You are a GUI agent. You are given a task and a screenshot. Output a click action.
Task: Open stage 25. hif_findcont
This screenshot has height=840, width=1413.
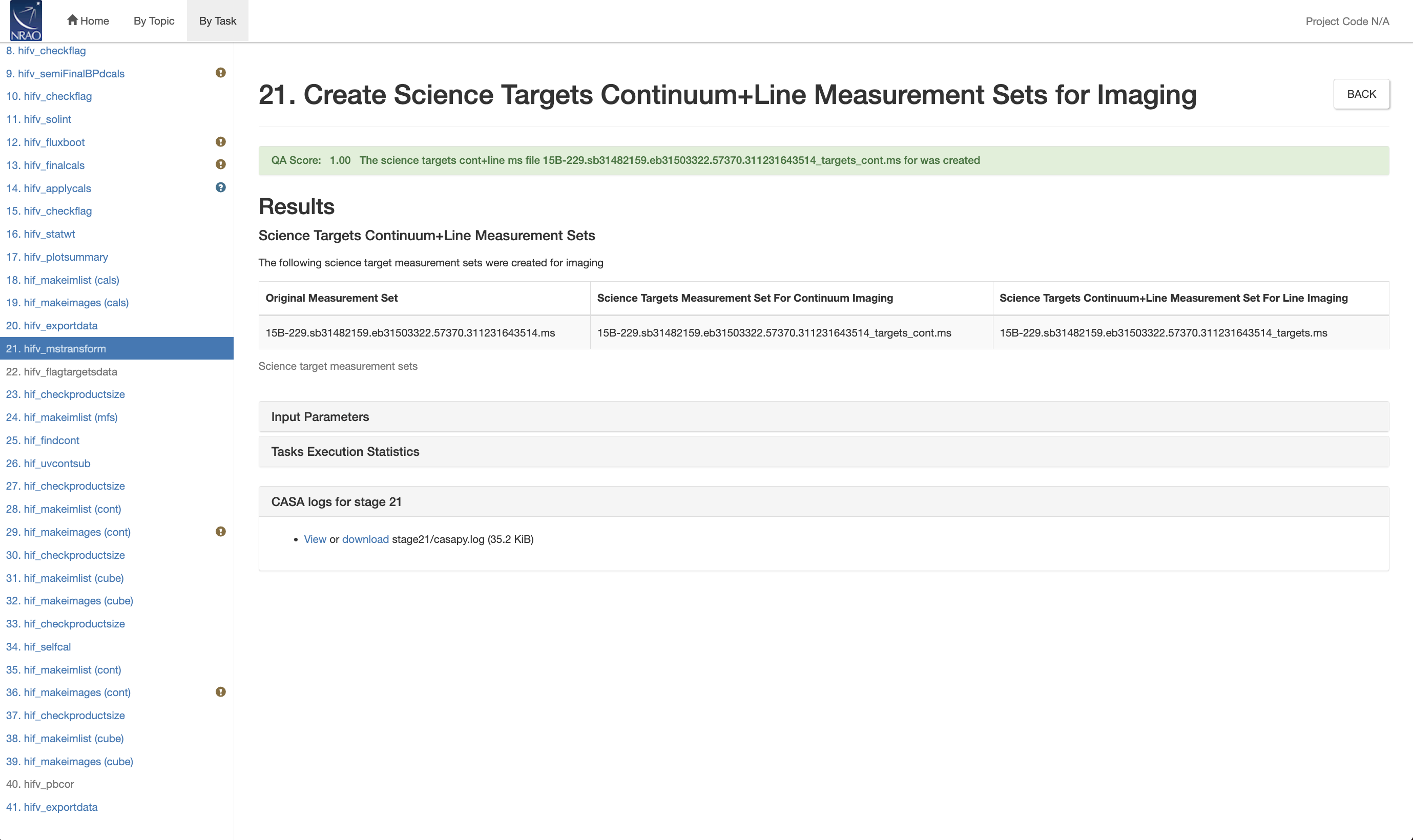click(43, 440)
